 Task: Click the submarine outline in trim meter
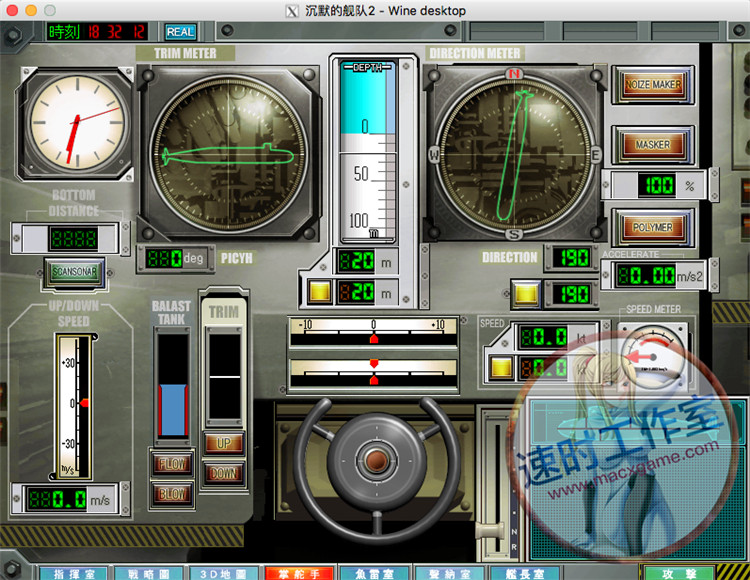click(228, 155)
